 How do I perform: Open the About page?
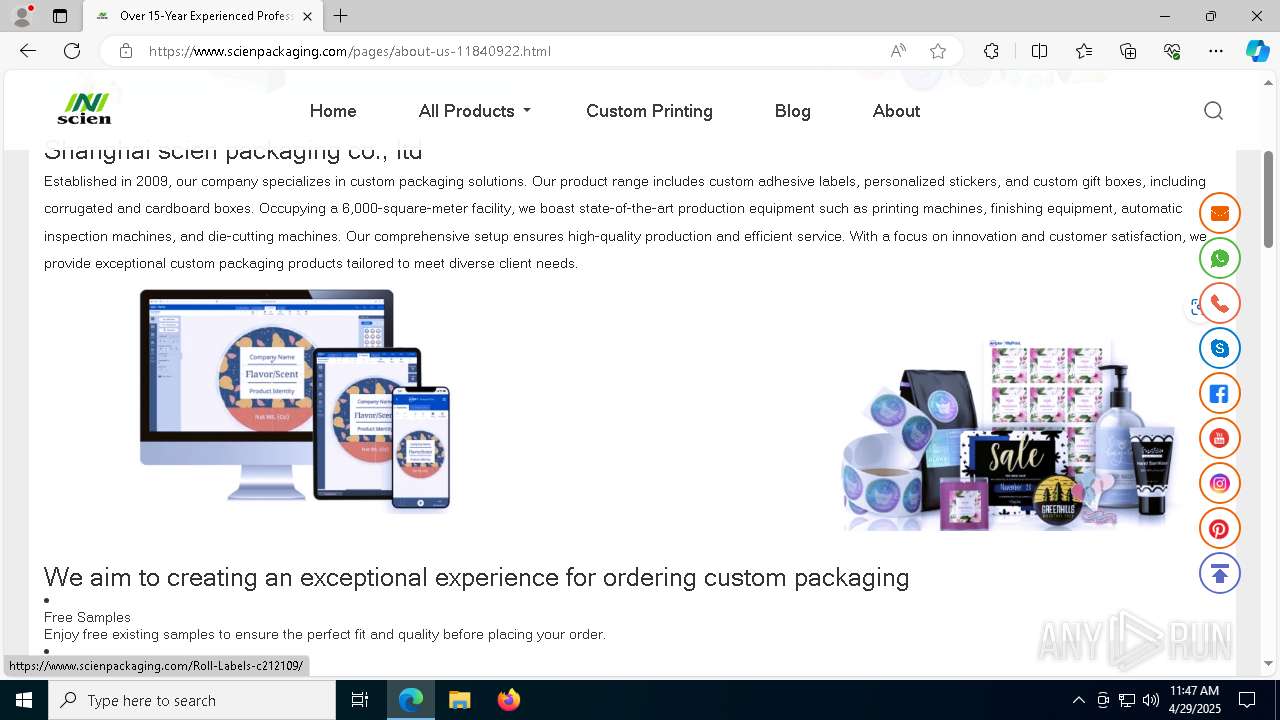point(896,111)
